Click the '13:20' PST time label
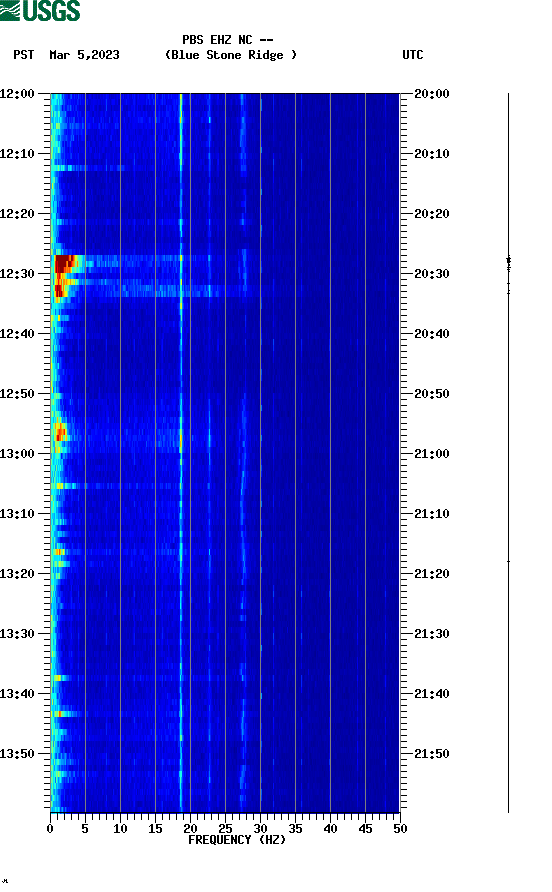Image resolution: width=552 pixels, height=892 pixels. click(x=17, y=574)
